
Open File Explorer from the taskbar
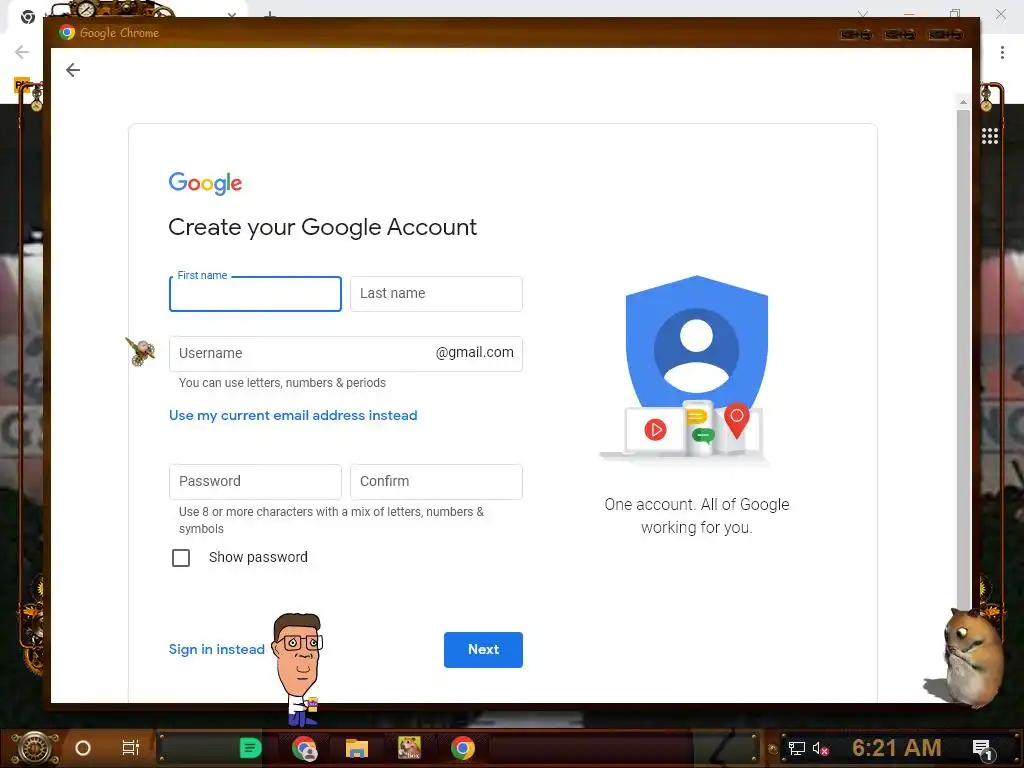[x=357, y=748]
